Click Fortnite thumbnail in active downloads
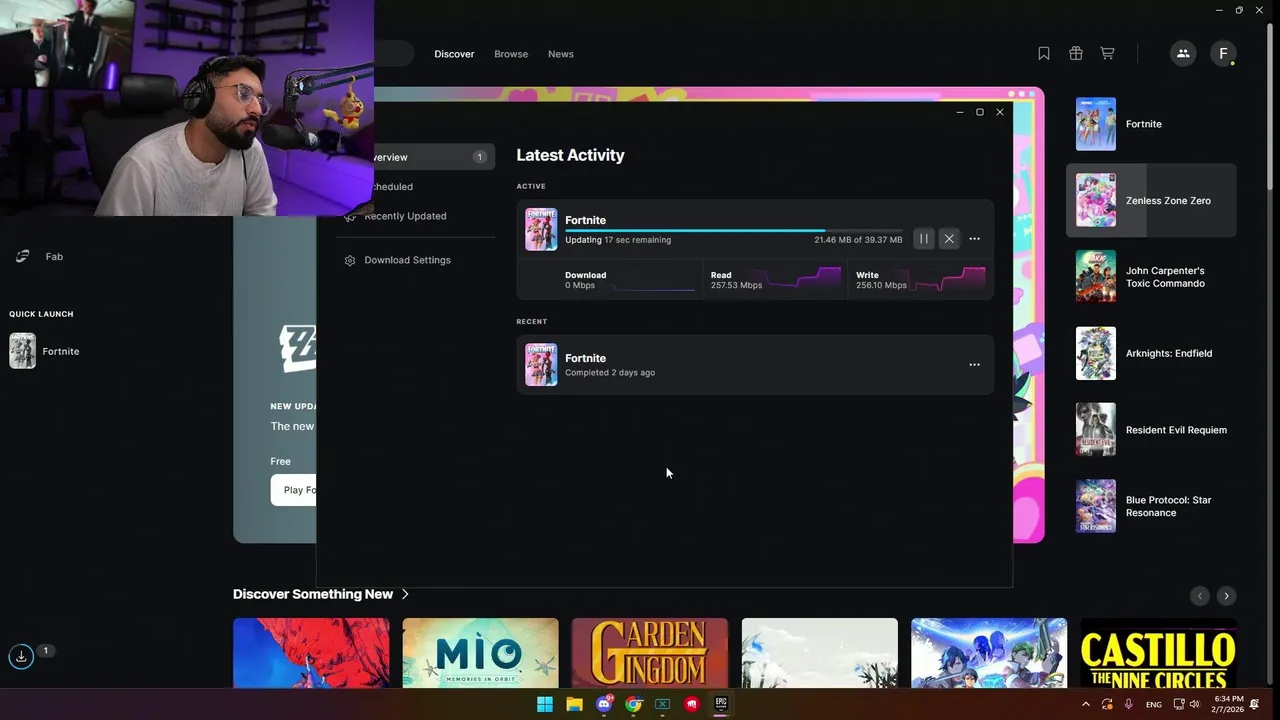 541,229
